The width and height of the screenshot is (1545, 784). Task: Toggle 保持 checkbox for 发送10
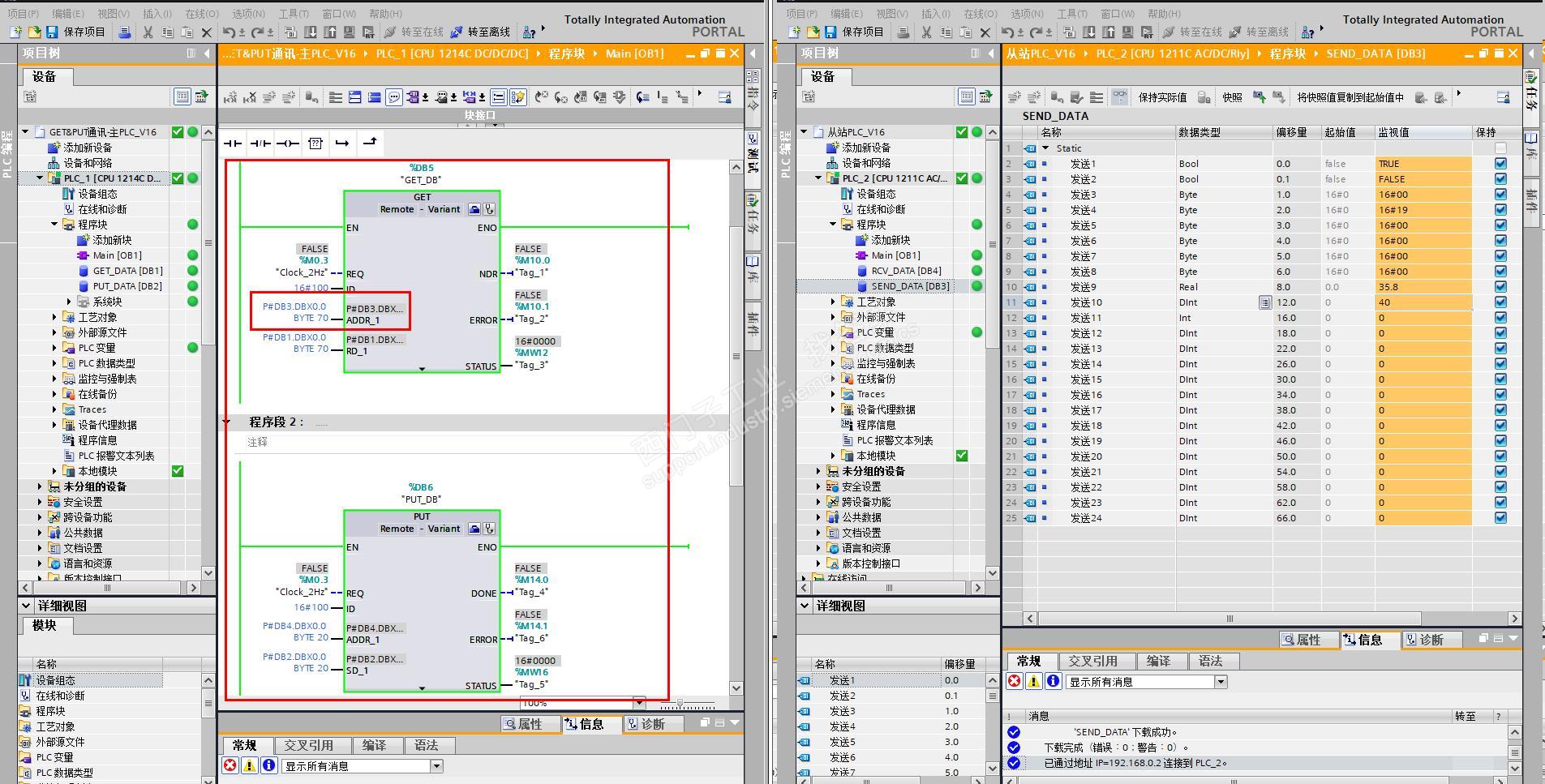coord(1500,302)
